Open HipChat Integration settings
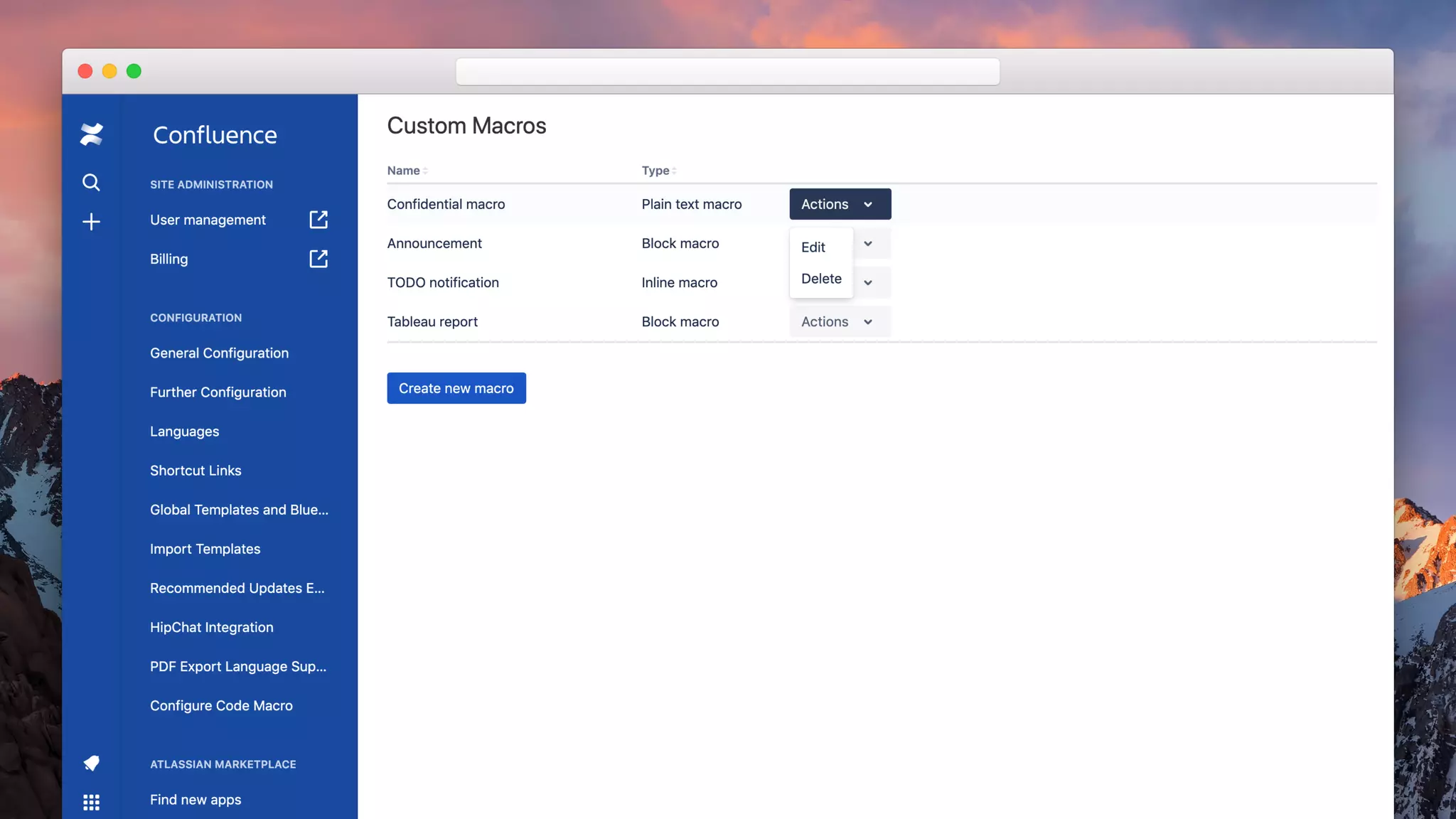This screenshot has height=819, width=1456. 211,628
